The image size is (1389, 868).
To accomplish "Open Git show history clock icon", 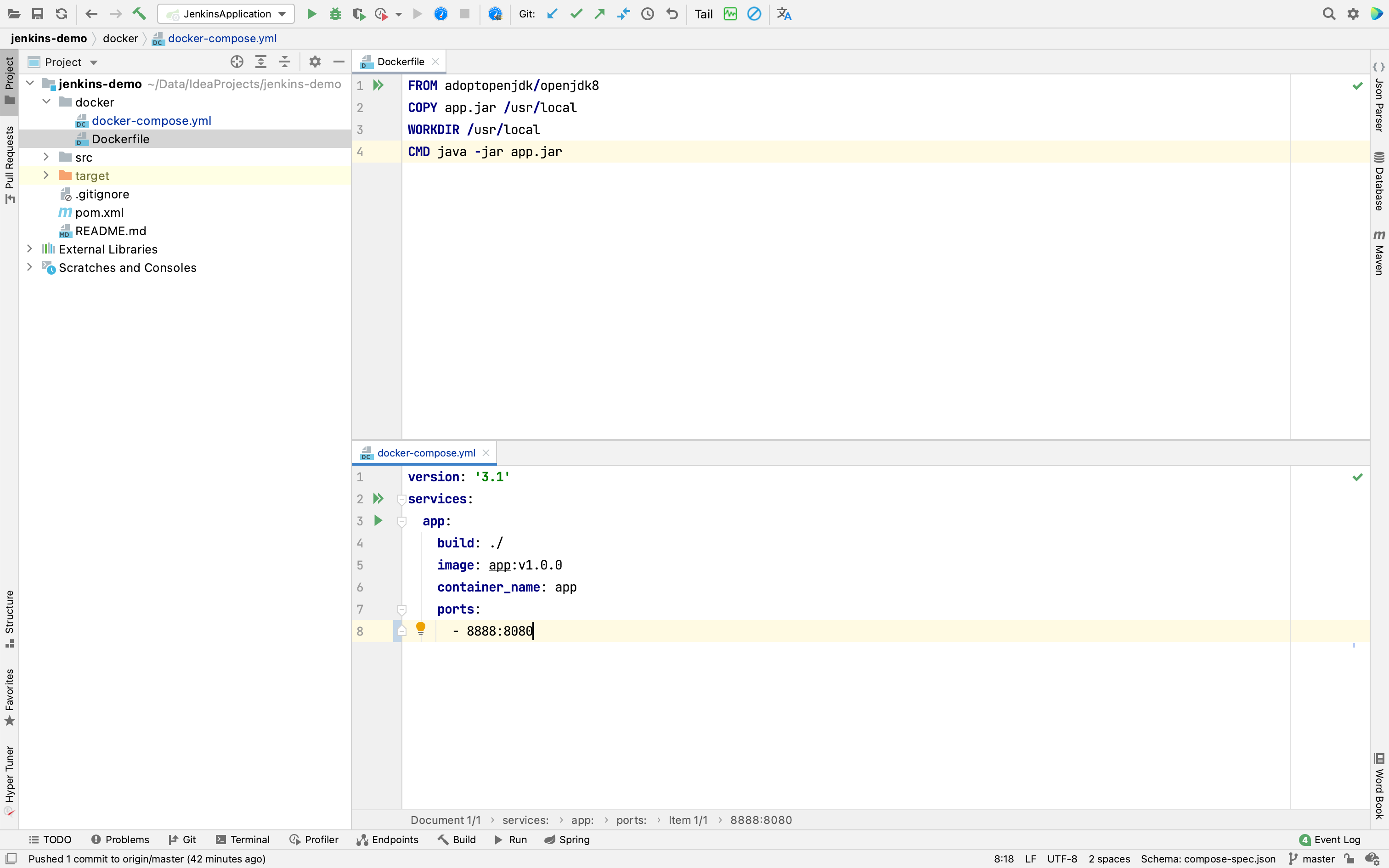I will pos(648,14).
